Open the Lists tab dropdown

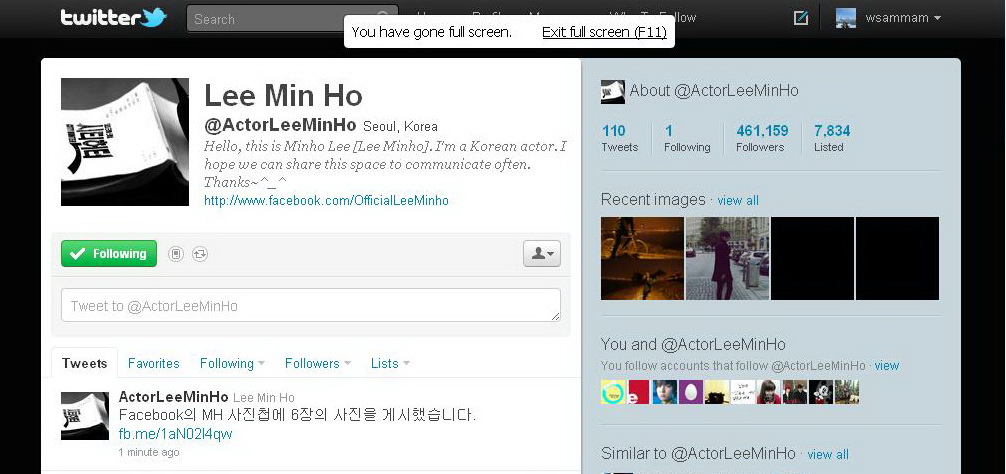tap(390, 364)
